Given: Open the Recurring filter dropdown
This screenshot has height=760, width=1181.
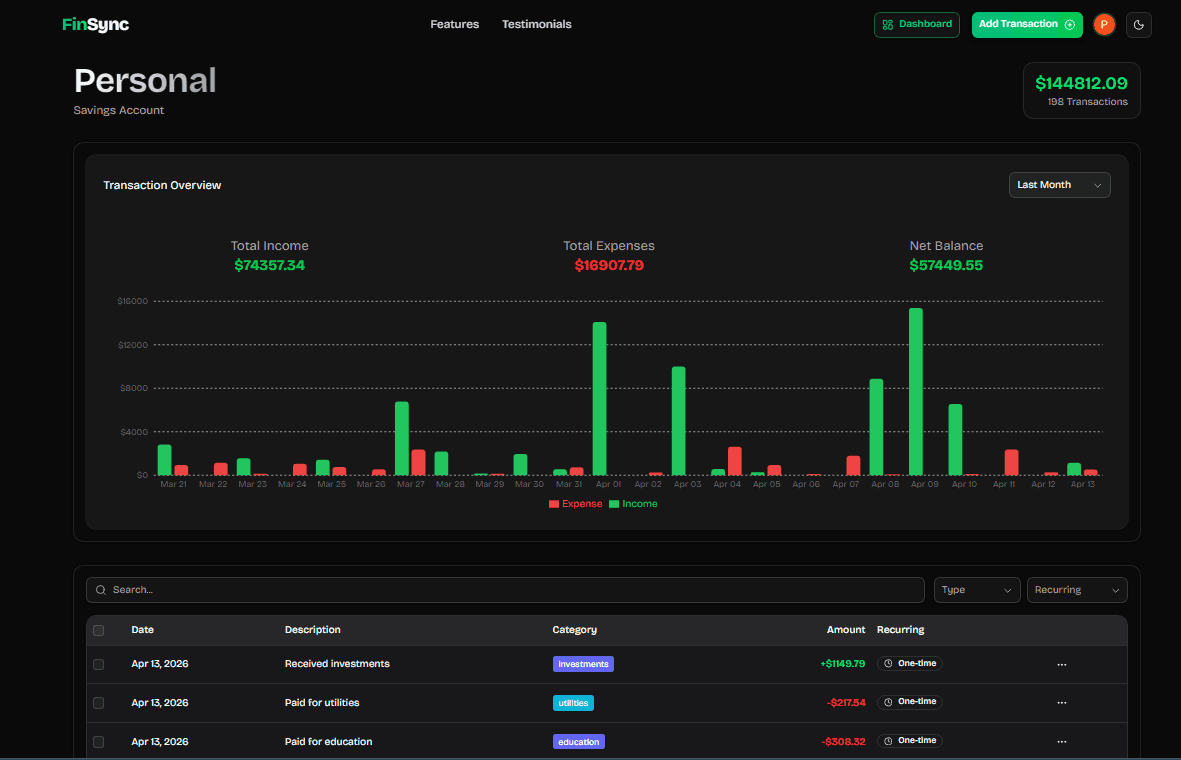Looking at the screenshot, I should (1076, 590).
